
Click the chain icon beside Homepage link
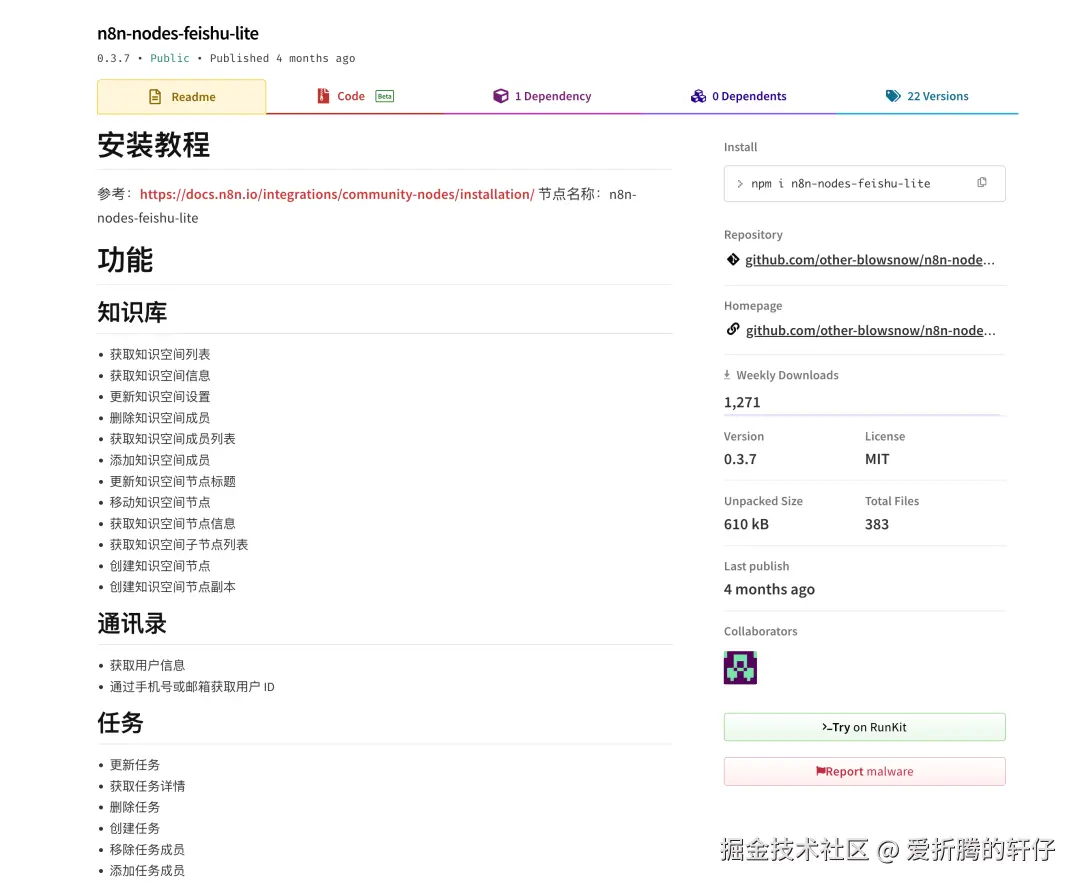[733, 329]
